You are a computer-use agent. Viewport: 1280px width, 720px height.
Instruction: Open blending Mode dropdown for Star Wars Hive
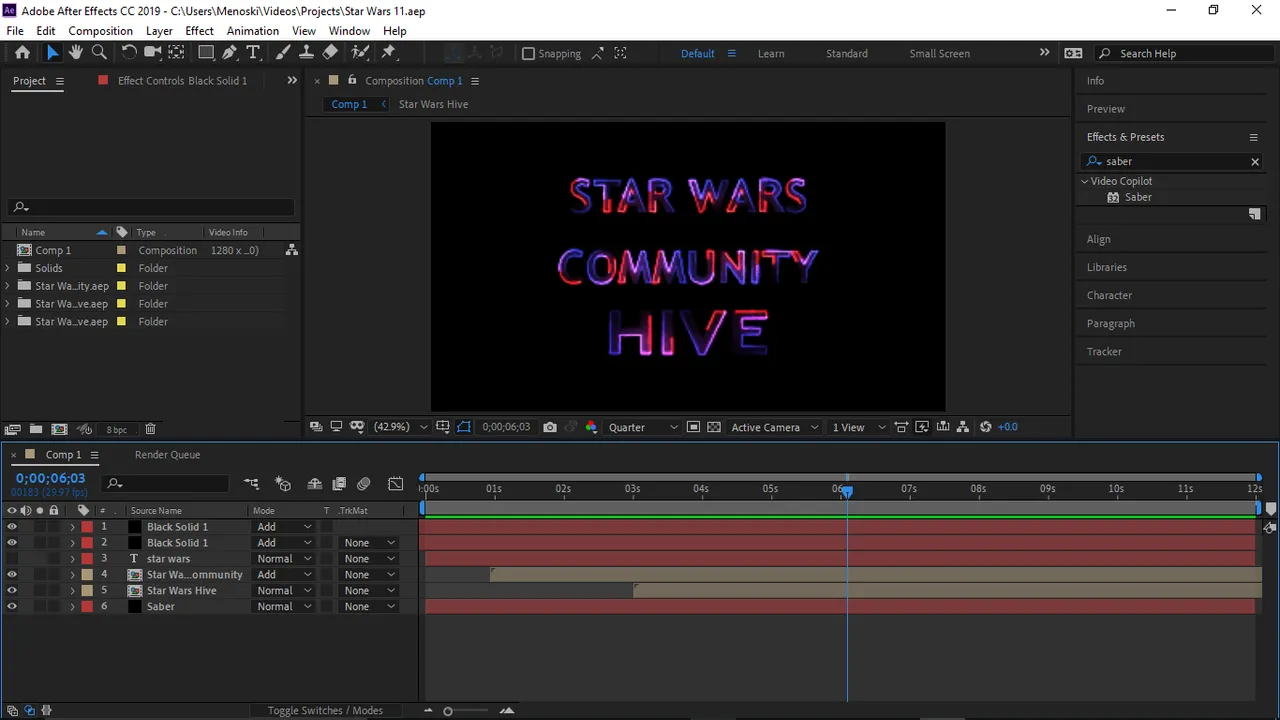(284, 591)
